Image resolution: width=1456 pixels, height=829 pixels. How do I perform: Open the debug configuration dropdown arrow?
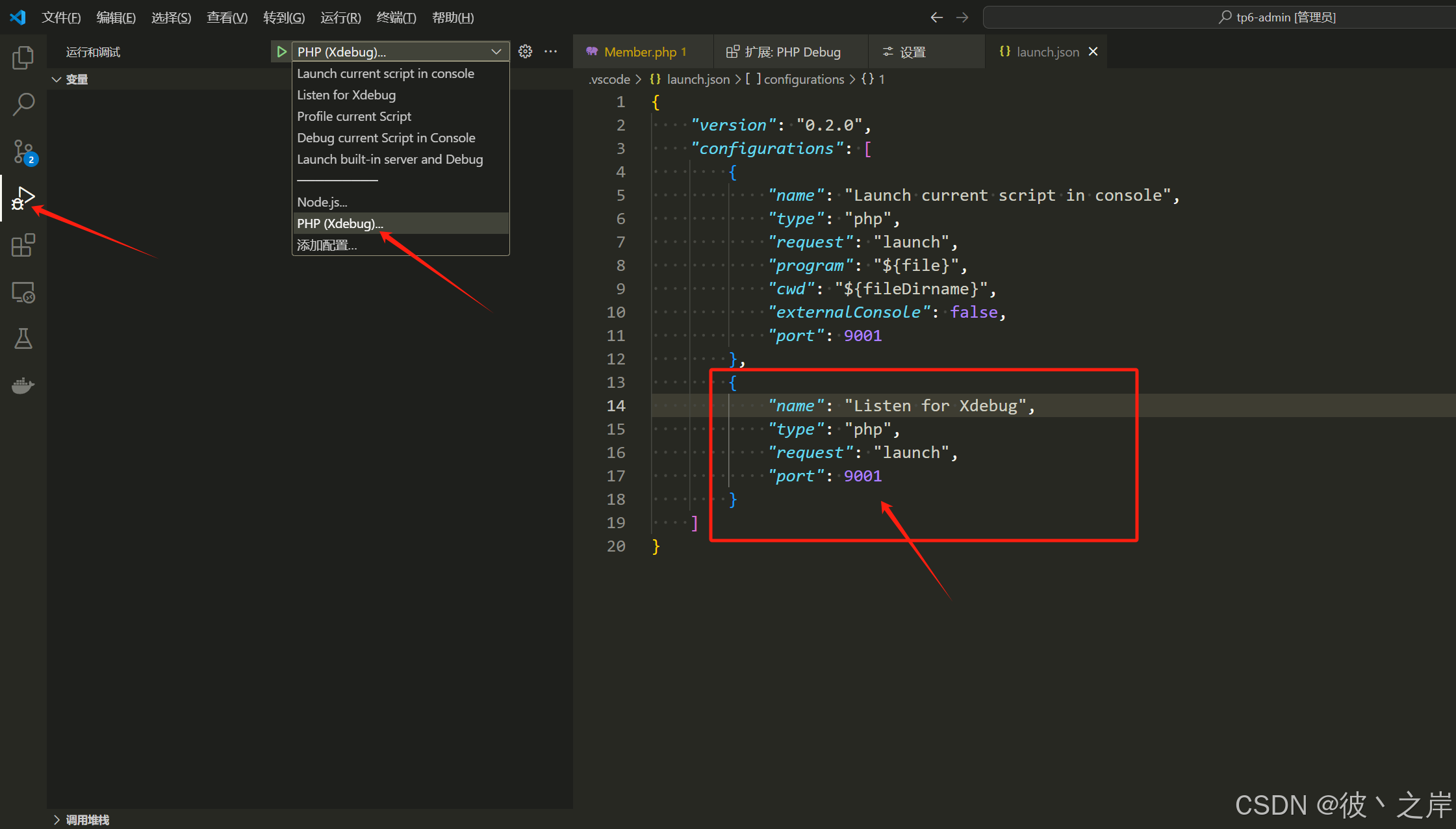pyautogui.click(x=496, y=51)
